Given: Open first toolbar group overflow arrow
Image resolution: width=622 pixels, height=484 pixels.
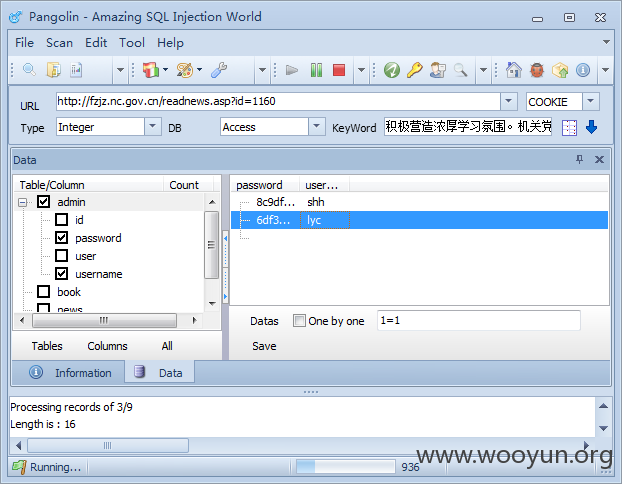Looking at the screenshot, I should 120,70.
